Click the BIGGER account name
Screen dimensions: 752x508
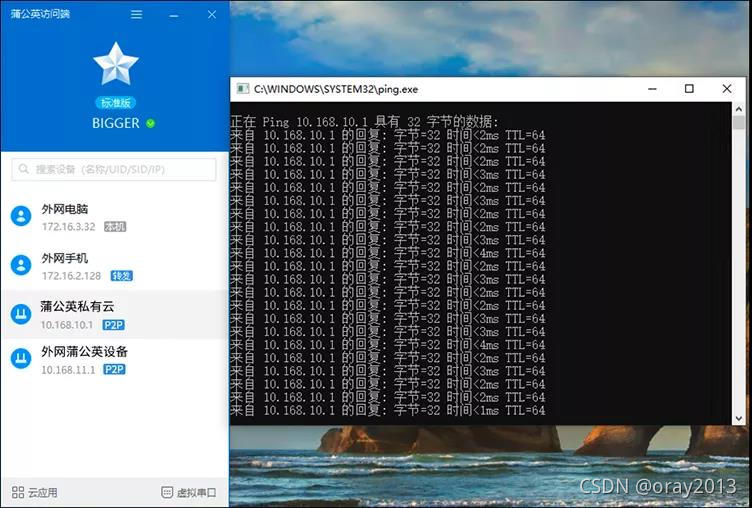pos(116,123)
